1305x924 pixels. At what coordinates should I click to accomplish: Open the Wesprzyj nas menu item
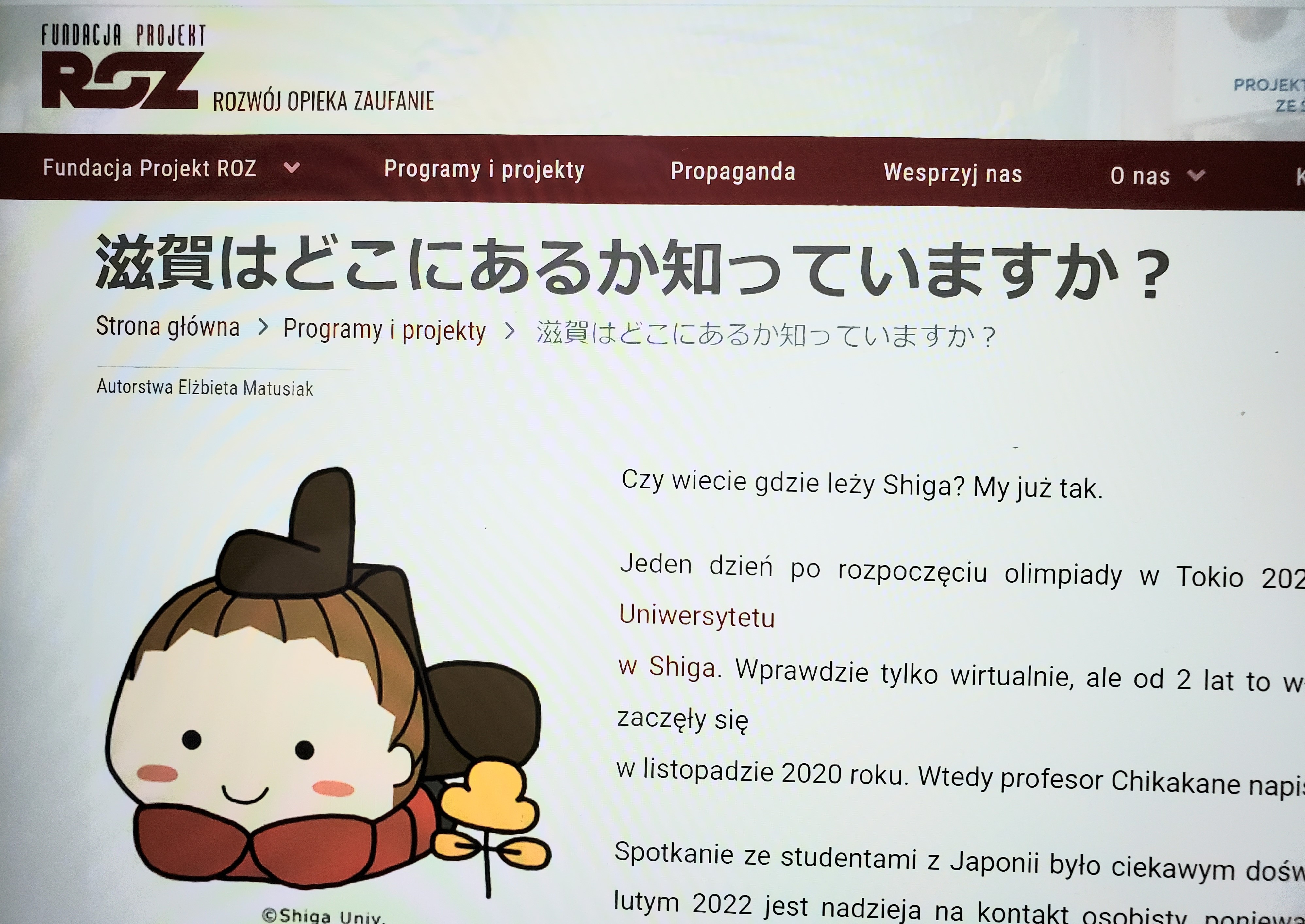pyautogui.click(x=953, y=173)
